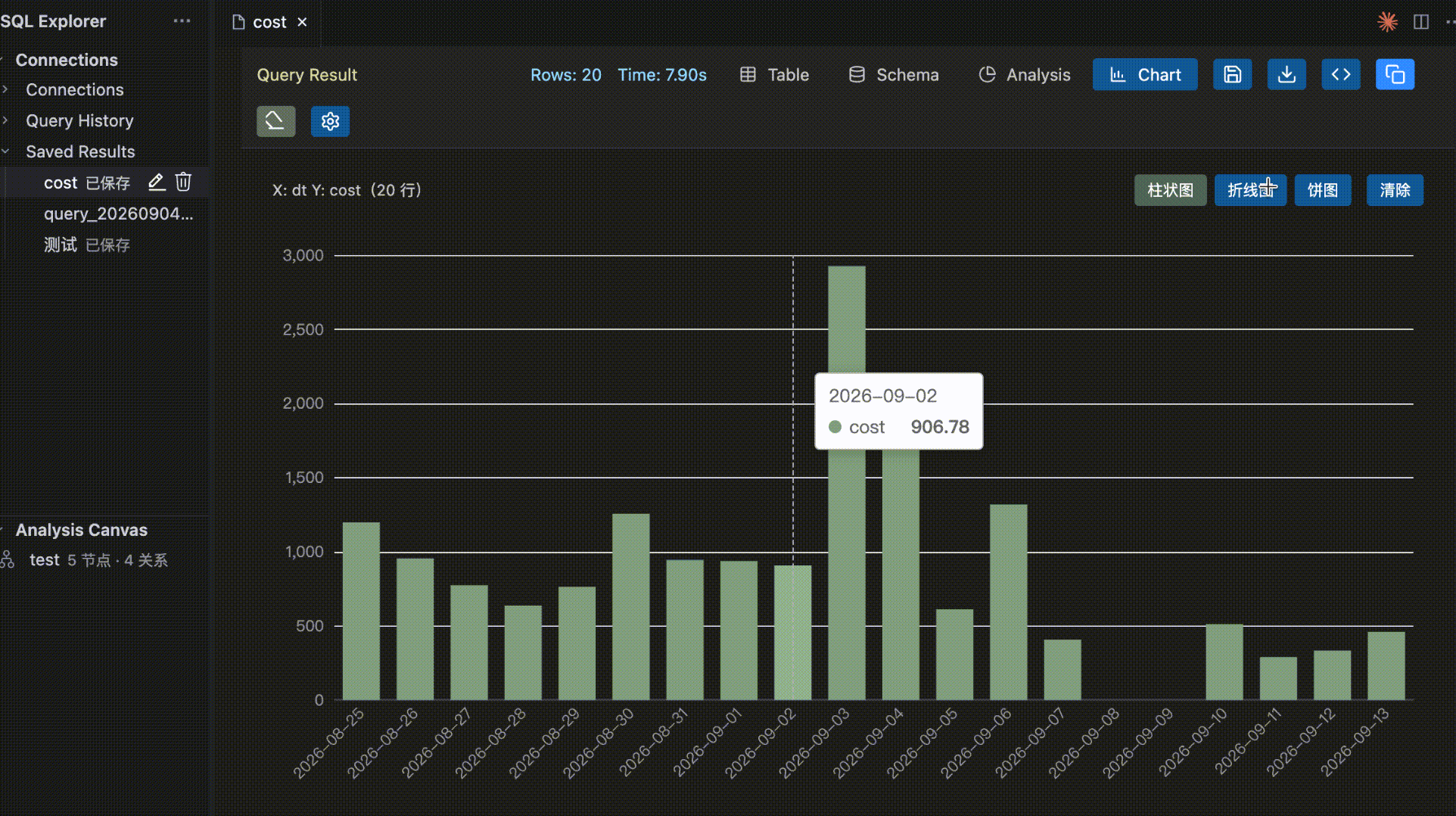Click the 2026-09-13 bar
1456x816 pixels.
pyautogui.click(x=1386, y=665)
